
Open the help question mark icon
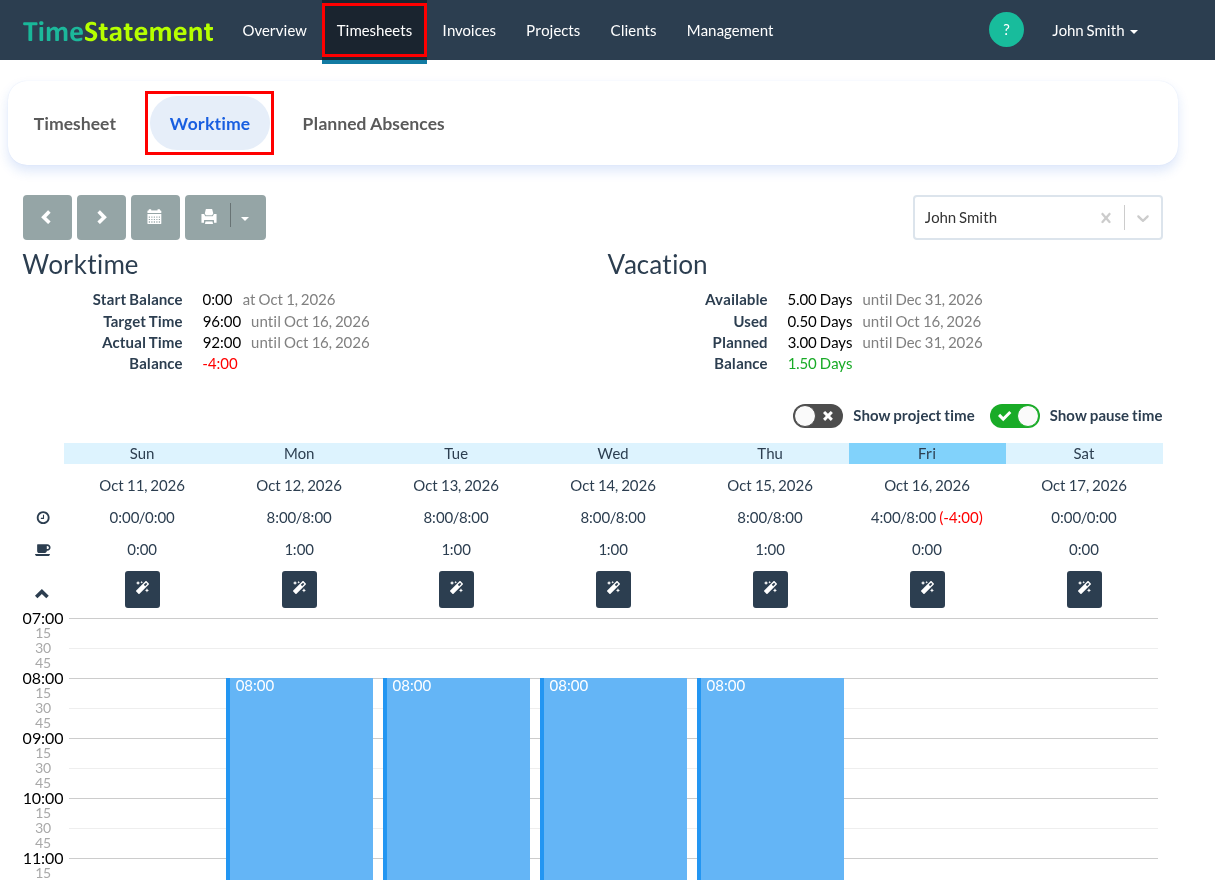tap(1006, 30)
